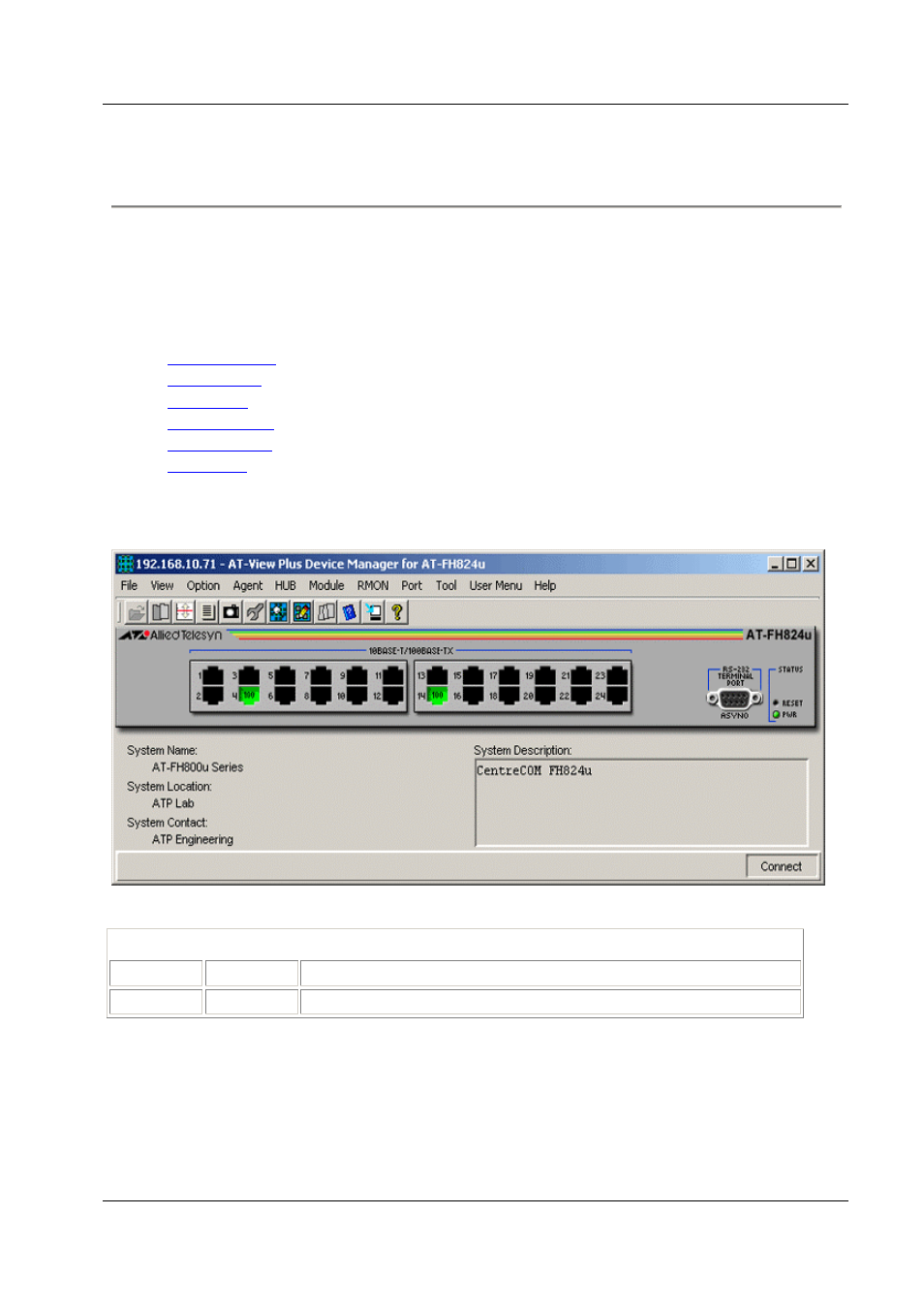Select port 2 on the hub
The image size is (924, 1308).
213,695
